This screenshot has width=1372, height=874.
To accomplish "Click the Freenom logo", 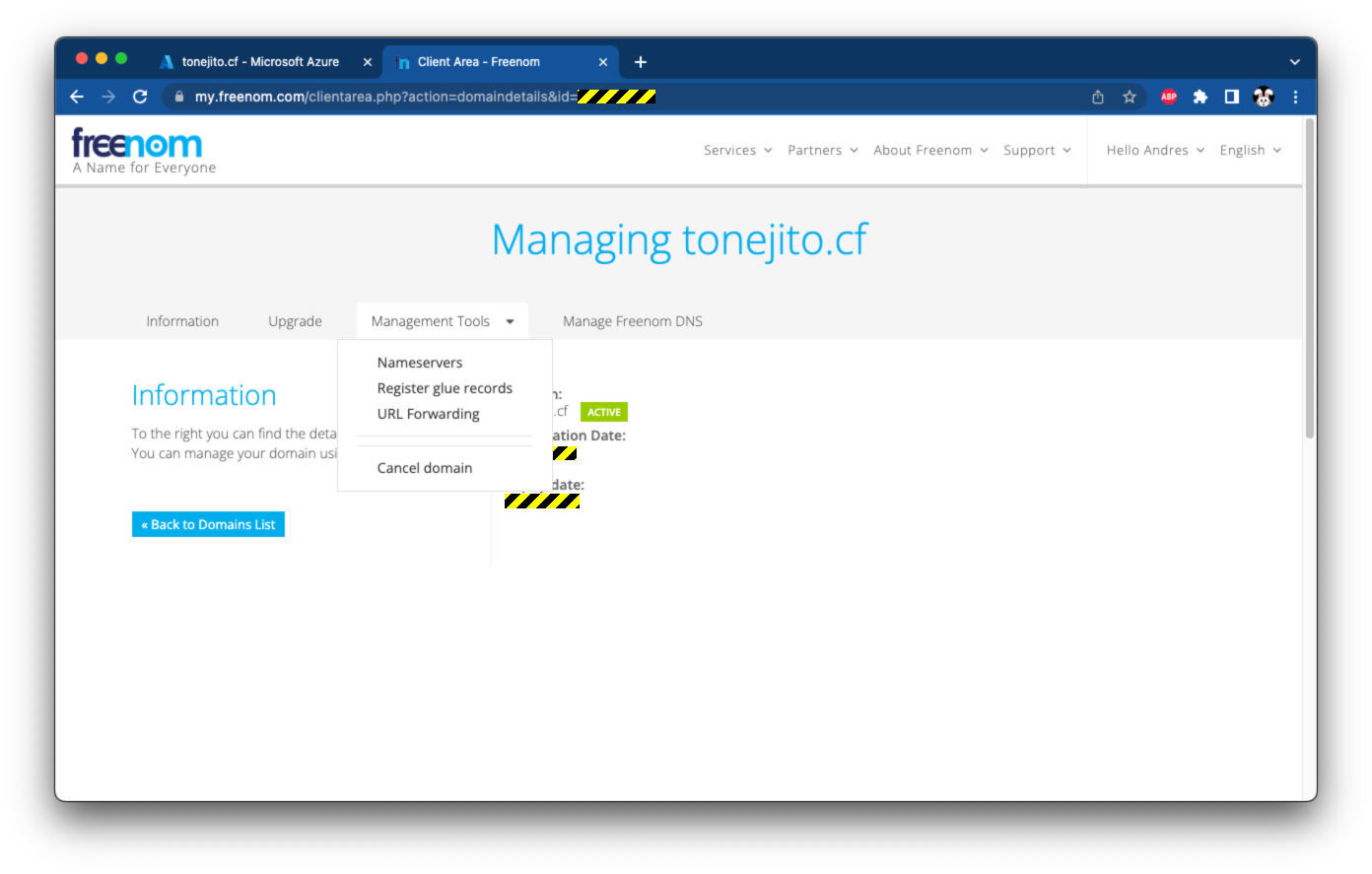I will pos(137,144).
